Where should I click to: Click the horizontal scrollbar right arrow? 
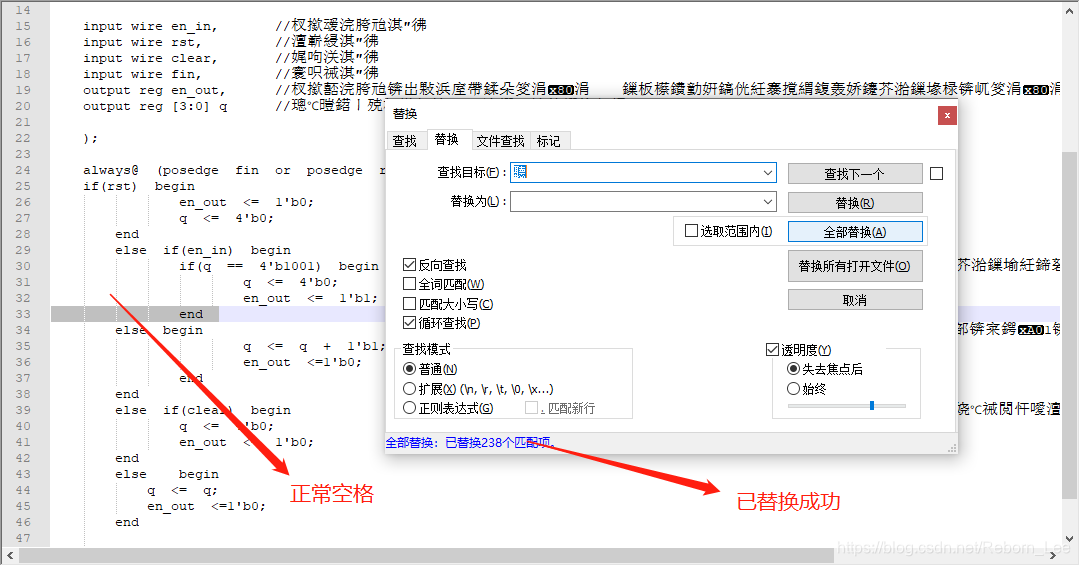1053,555
